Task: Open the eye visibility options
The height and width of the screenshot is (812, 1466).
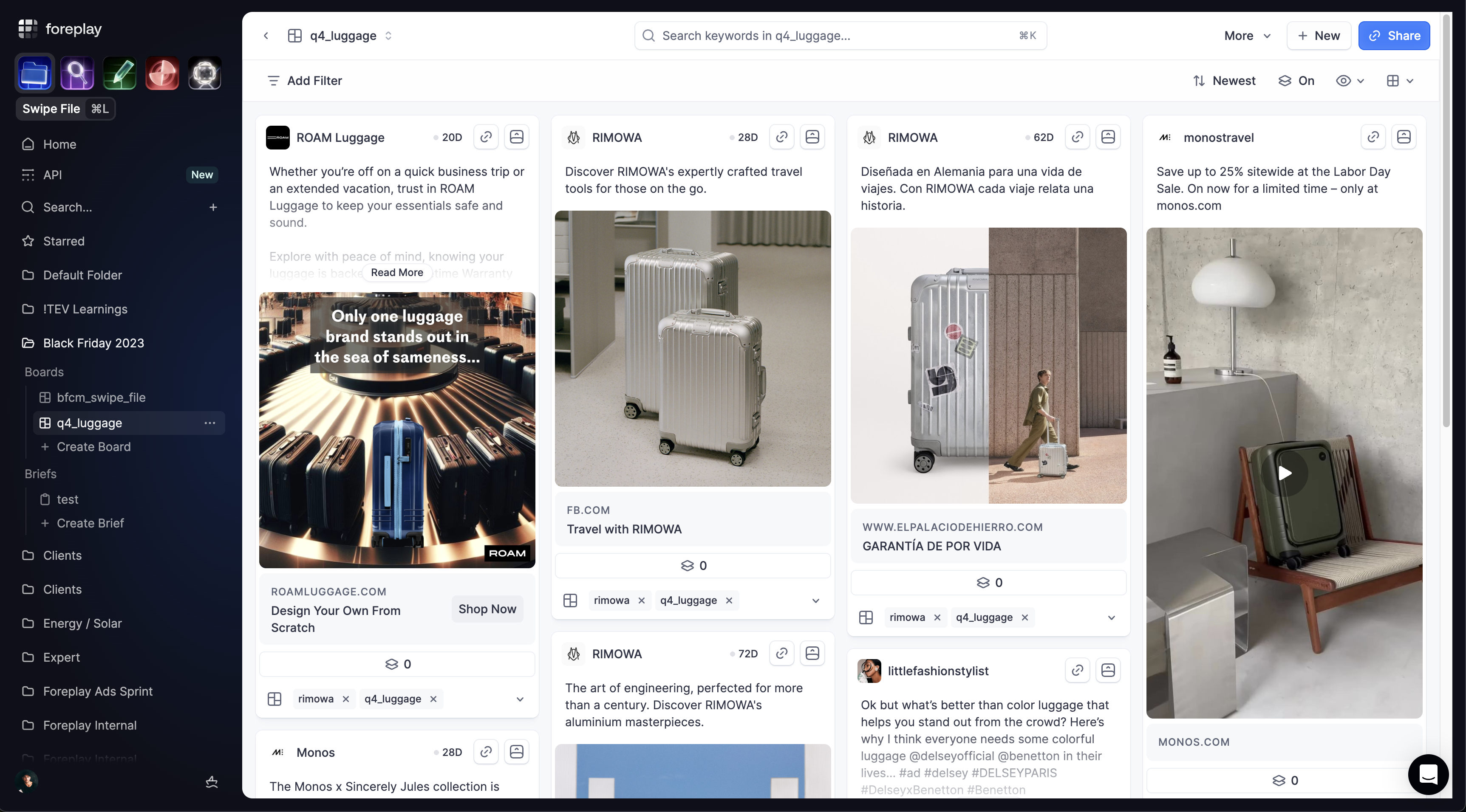Action: [1349, 81]
